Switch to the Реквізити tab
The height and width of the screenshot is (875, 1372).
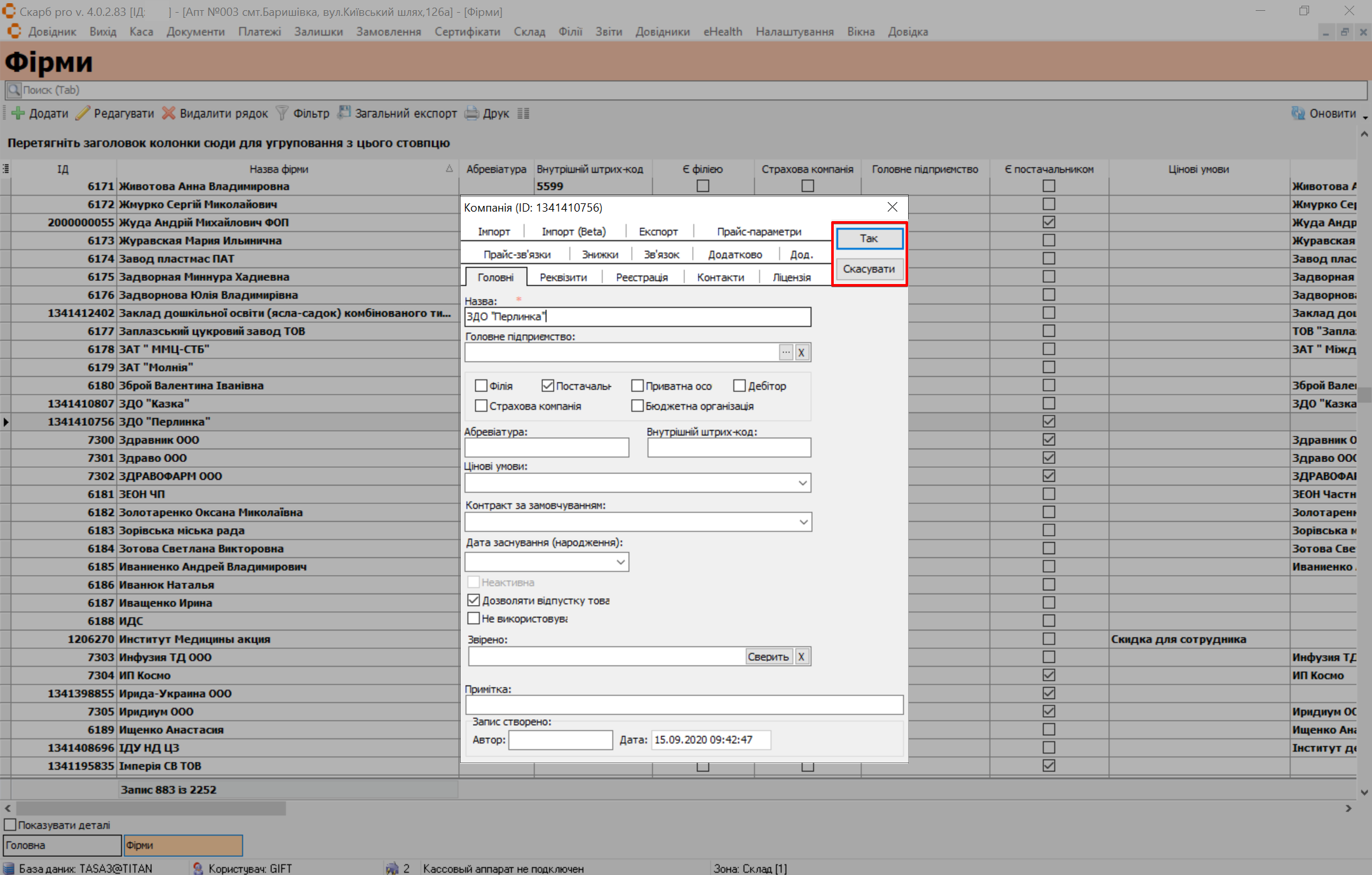coord(563,277)
